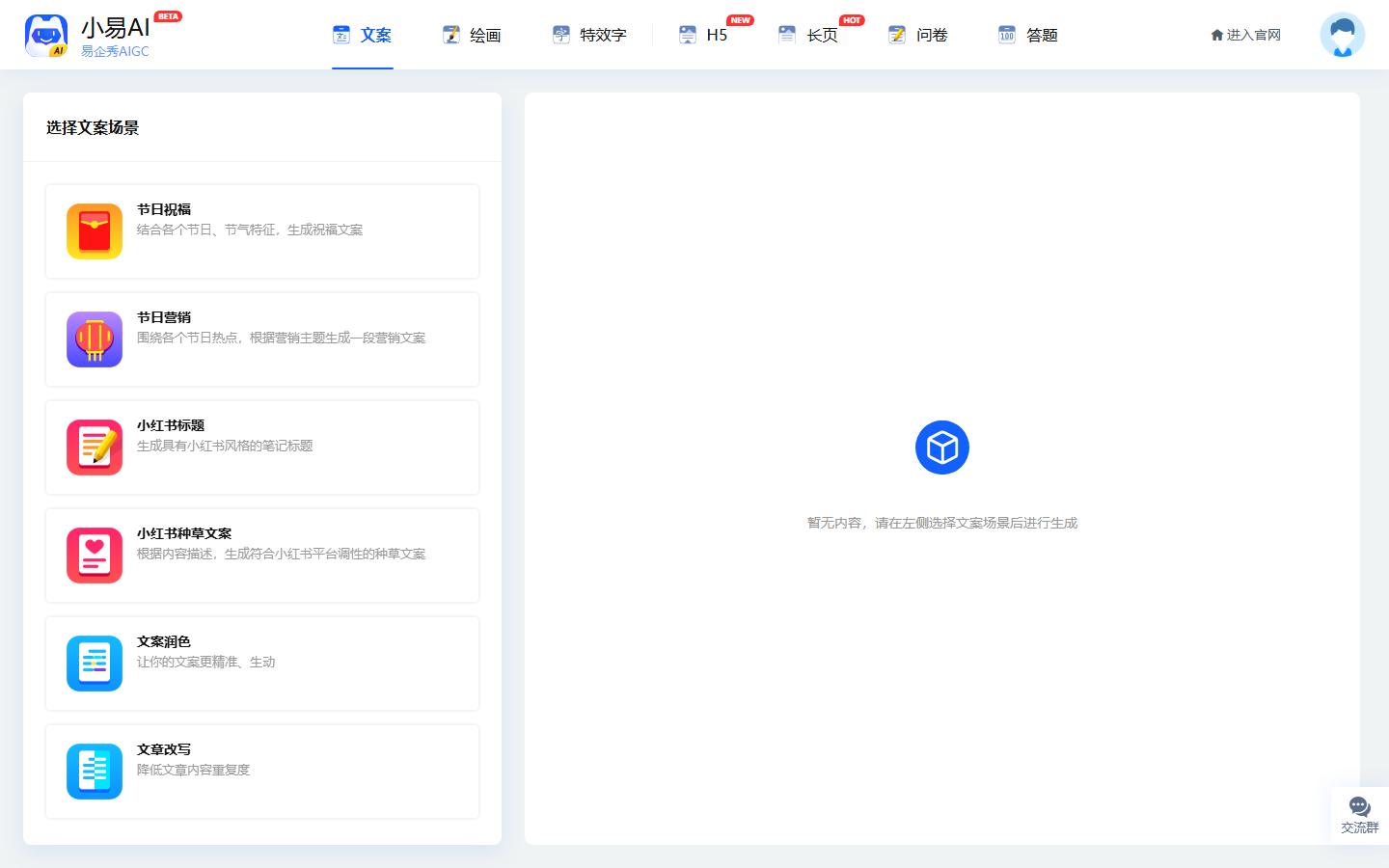This screenshot has height=868, width=1389.
Task: Pick the 小红书标题 scenario title
Action: [x=171, y=425]
